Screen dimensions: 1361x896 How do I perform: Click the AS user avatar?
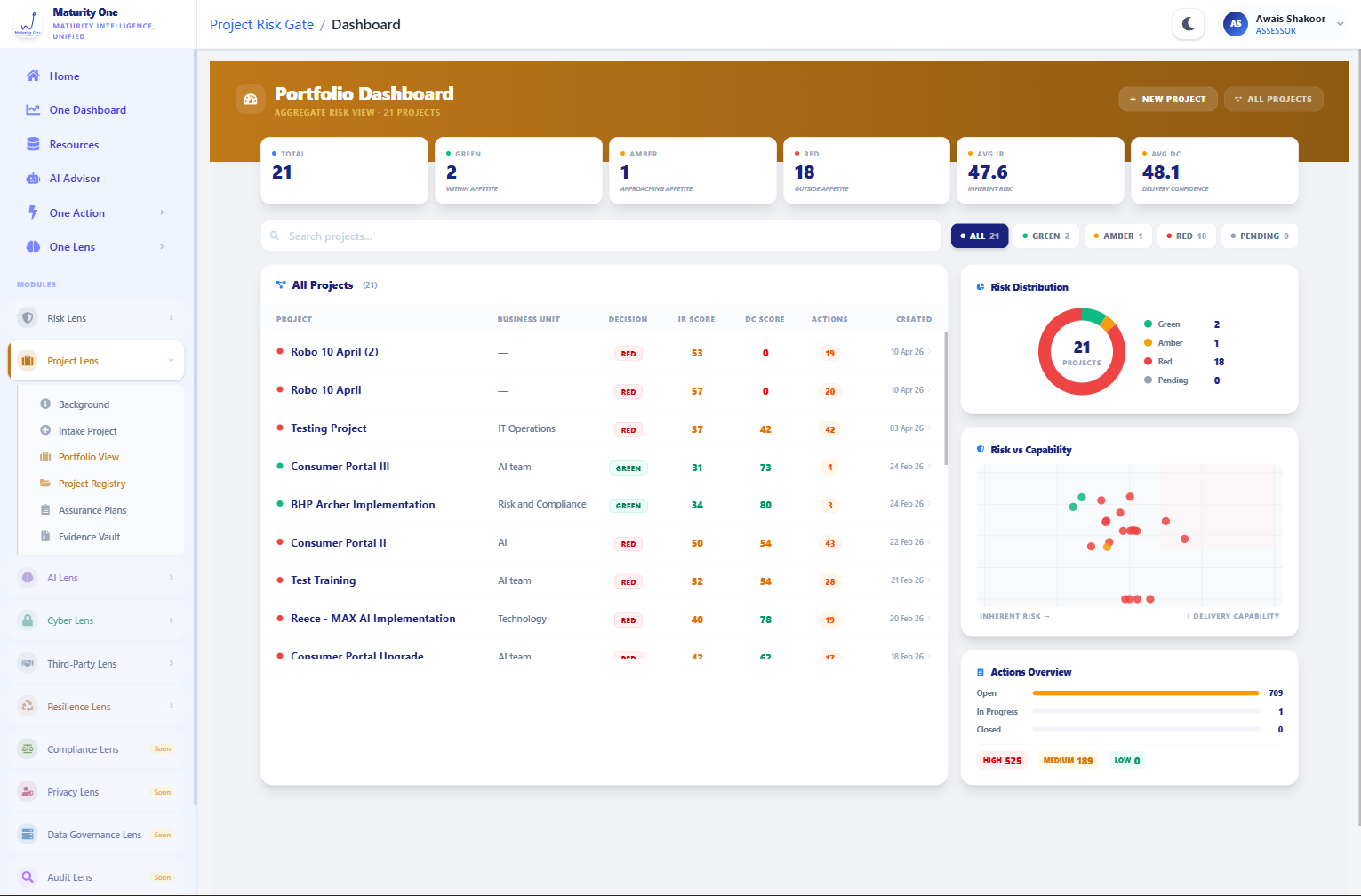(1236, 24)
